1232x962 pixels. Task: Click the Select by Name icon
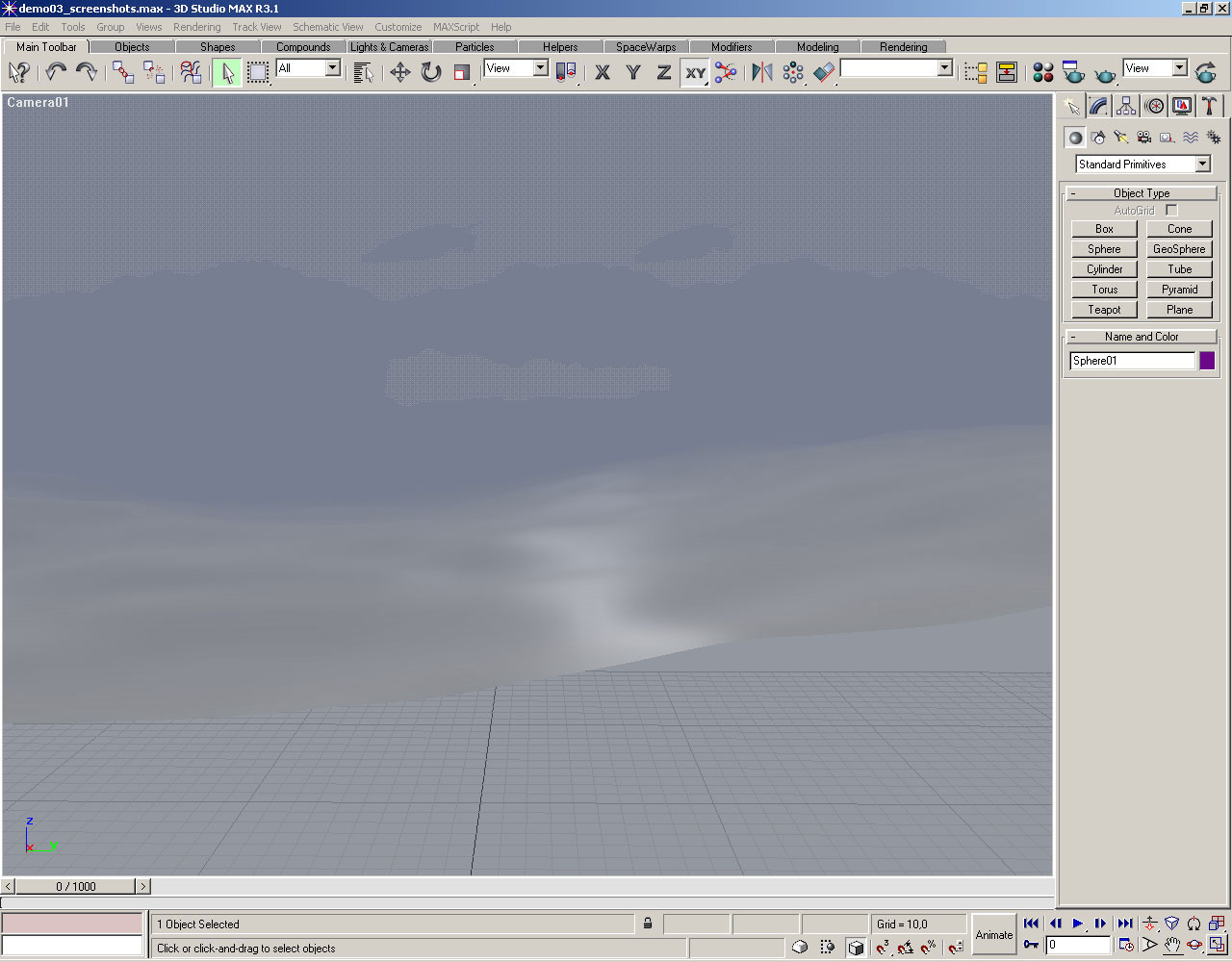(363, 72)
